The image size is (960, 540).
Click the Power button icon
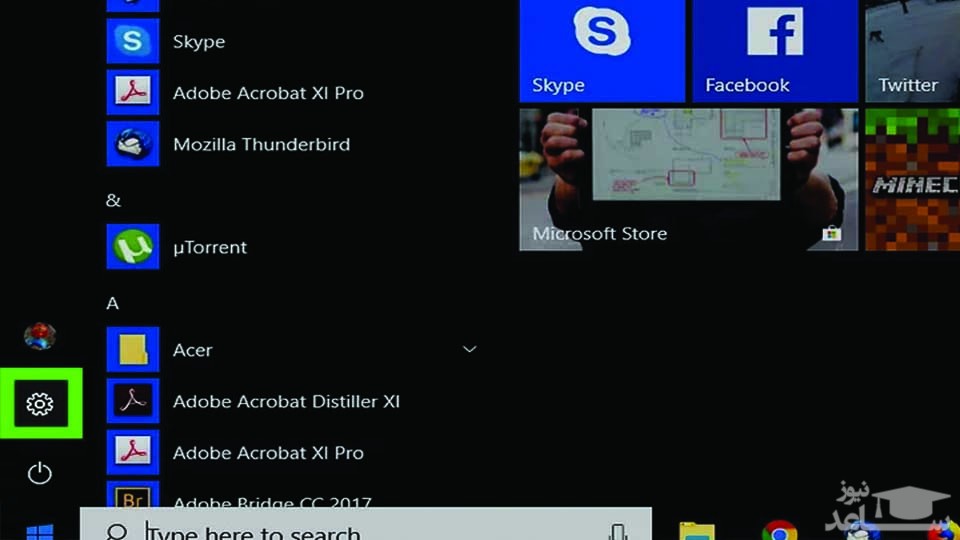coord(40,473)
